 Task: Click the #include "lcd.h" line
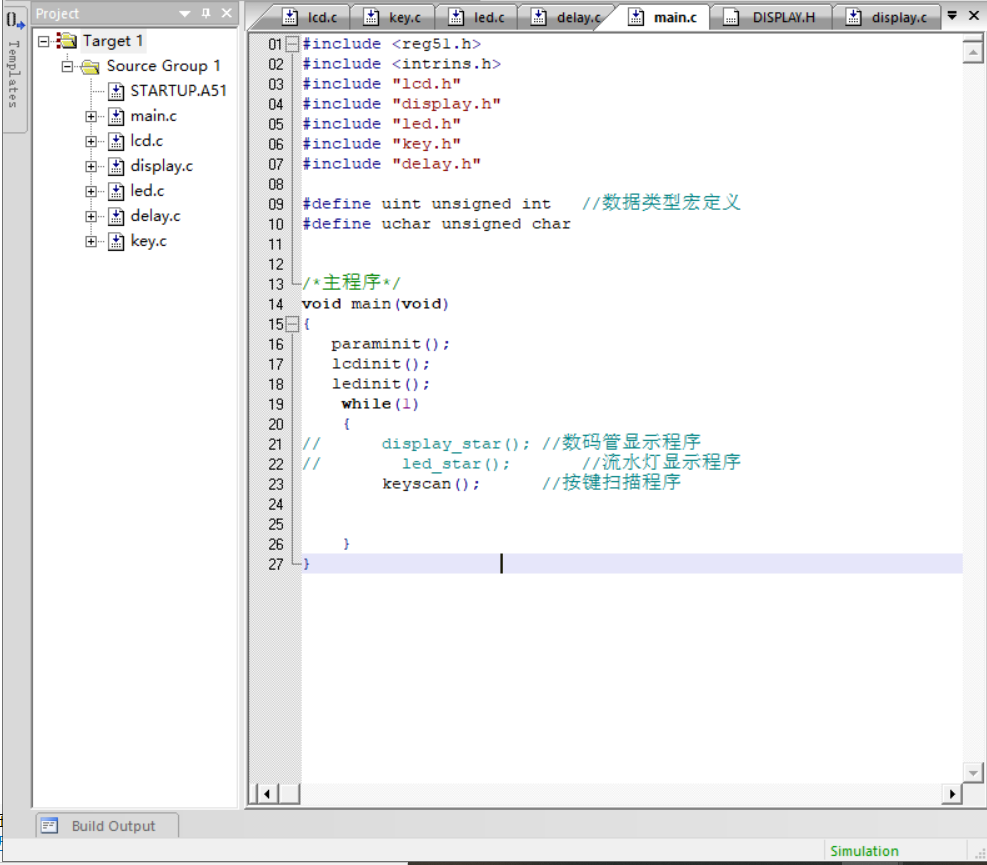click(x=381, y=84)
